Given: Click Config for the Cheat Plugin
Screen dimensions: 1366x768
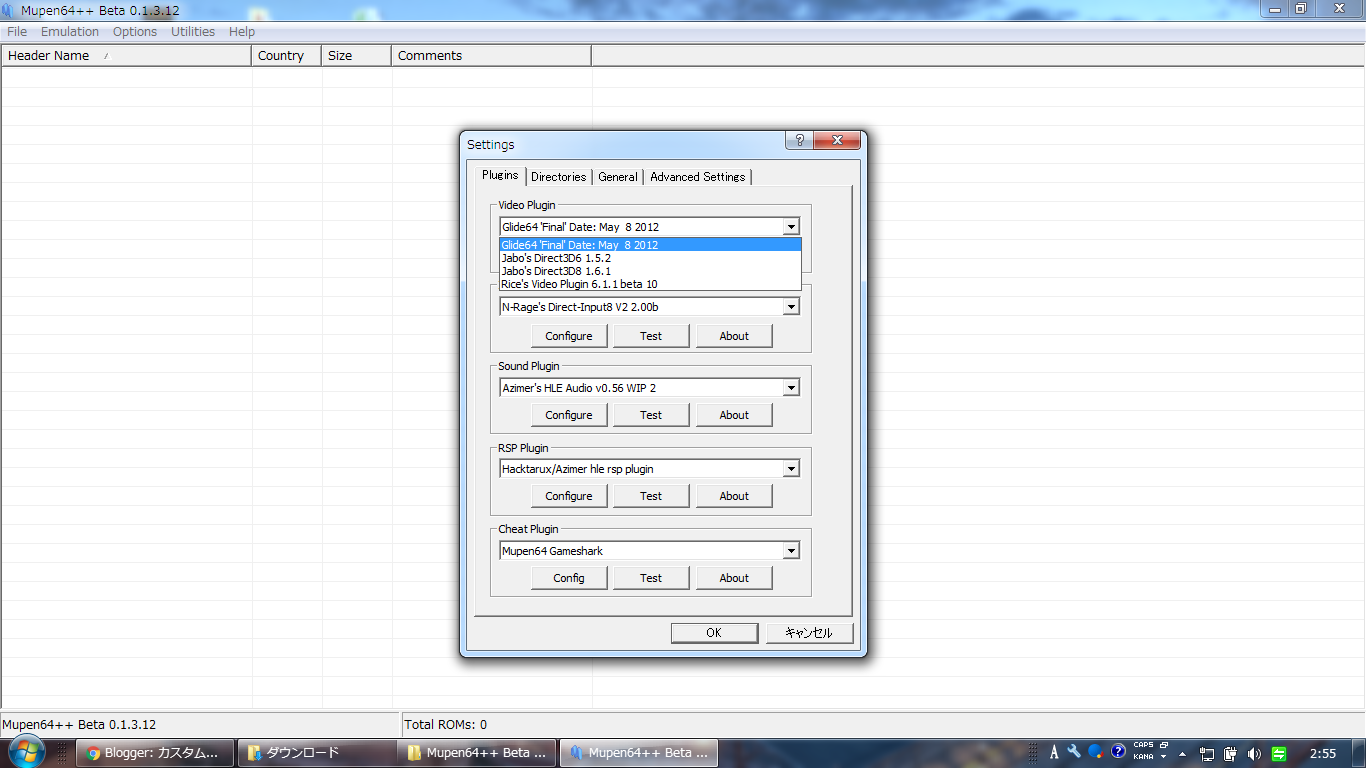Looking at the screenshot, I should [x=569, y=578].
